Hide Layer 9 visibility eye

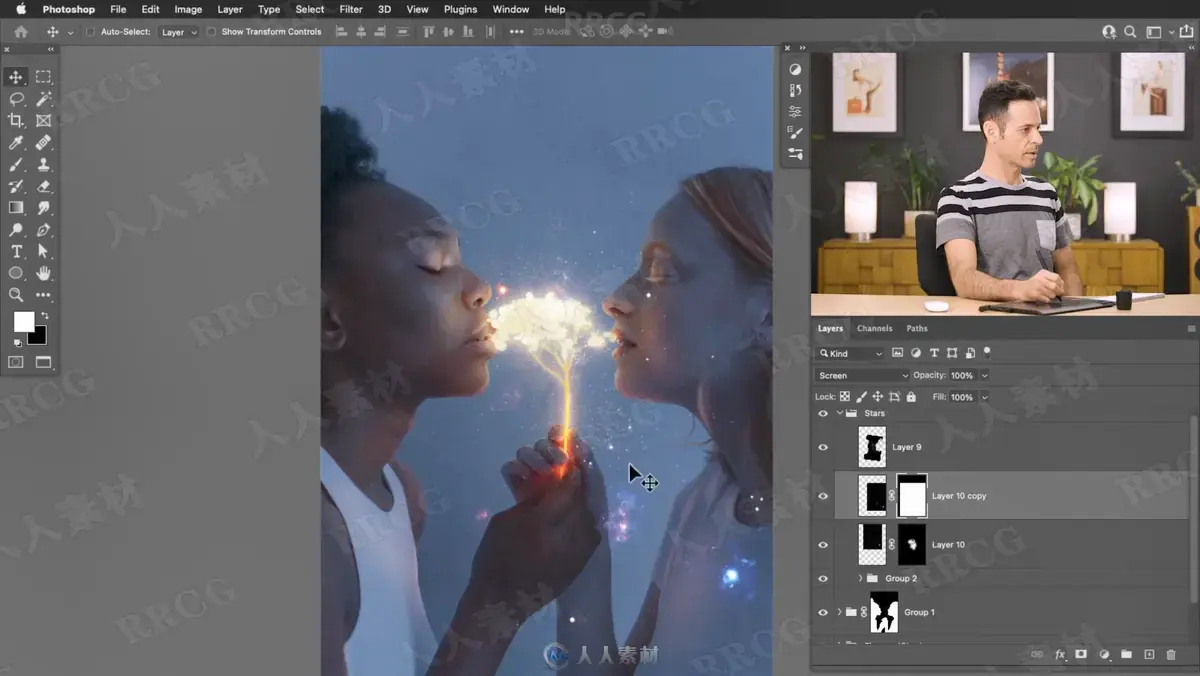pos(823,447)
